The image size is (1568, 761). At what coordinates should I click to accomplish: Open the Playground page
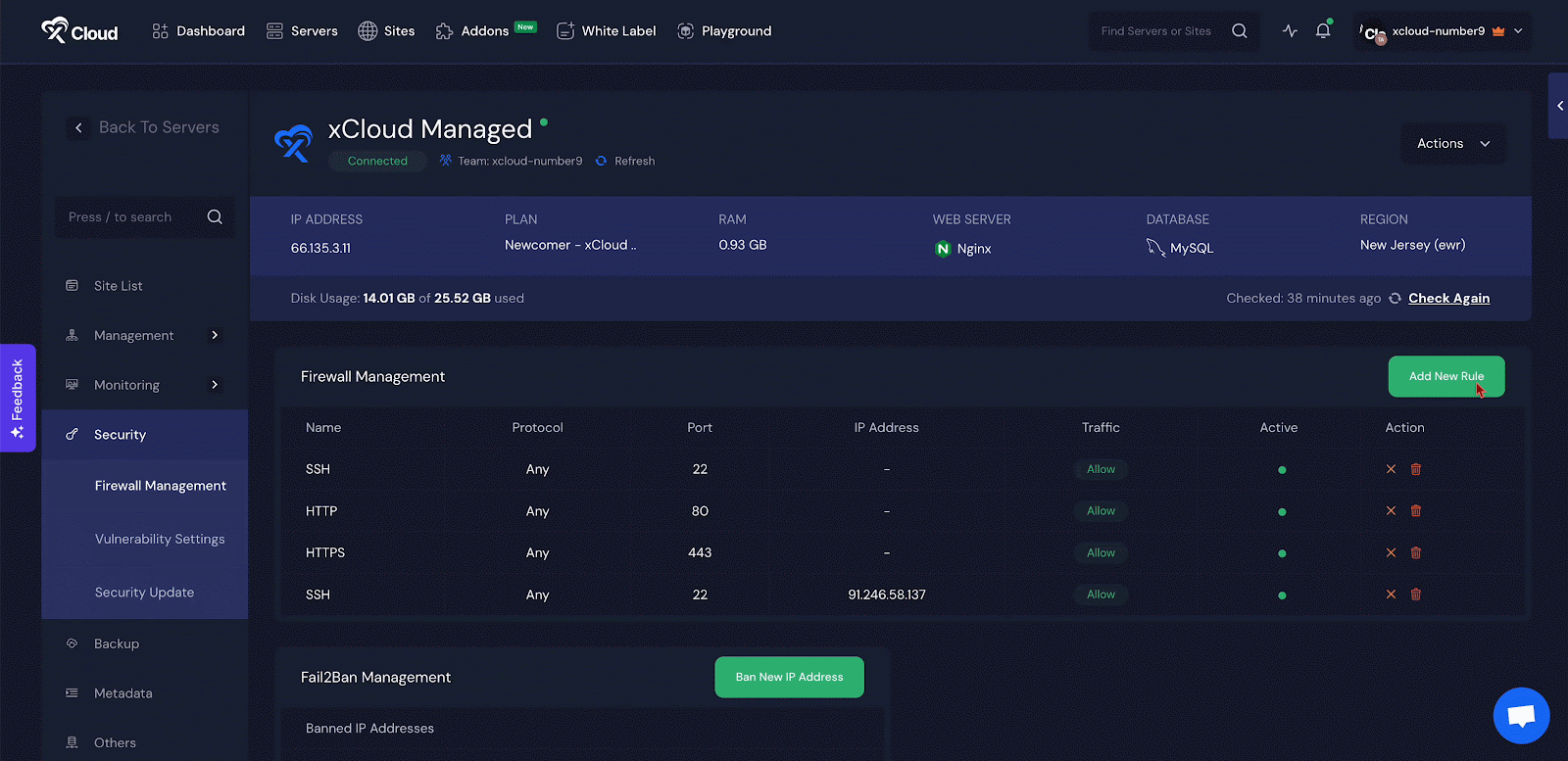[724, 31]
